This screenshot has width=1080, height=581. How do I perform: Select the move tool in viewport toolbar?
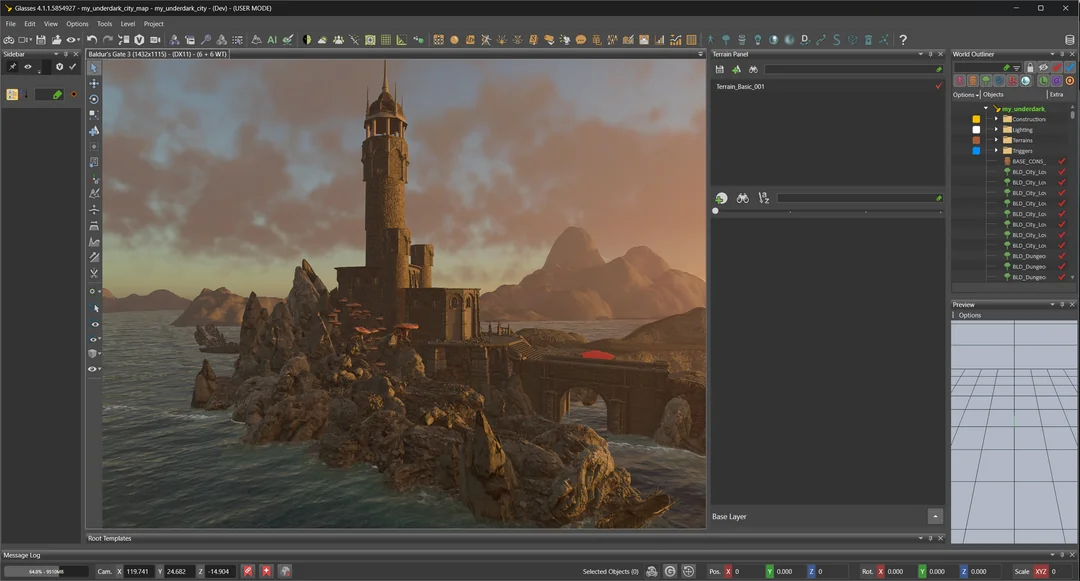(94, 83)
